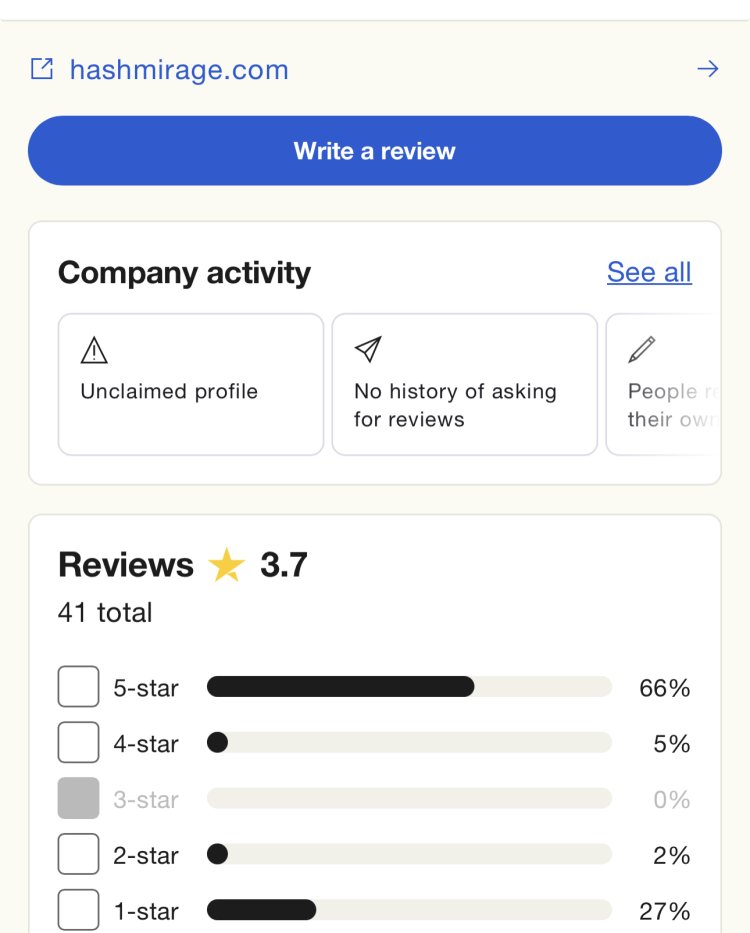The width and height of the screenshot is (750, 933).
Task: Click the 1-star percentage bar
Action: [x=408, y=910]
